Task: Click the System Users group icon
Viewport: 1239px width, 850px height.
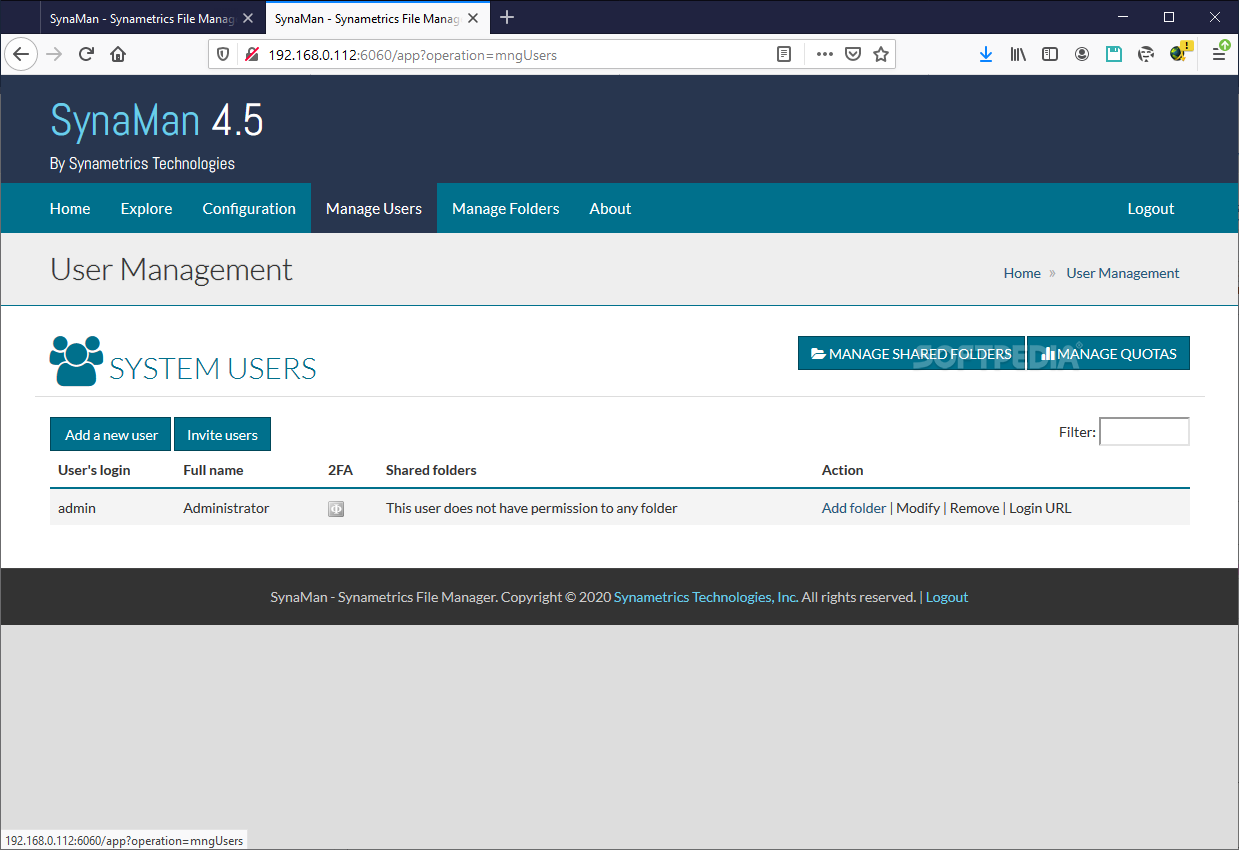Action: 76,361
